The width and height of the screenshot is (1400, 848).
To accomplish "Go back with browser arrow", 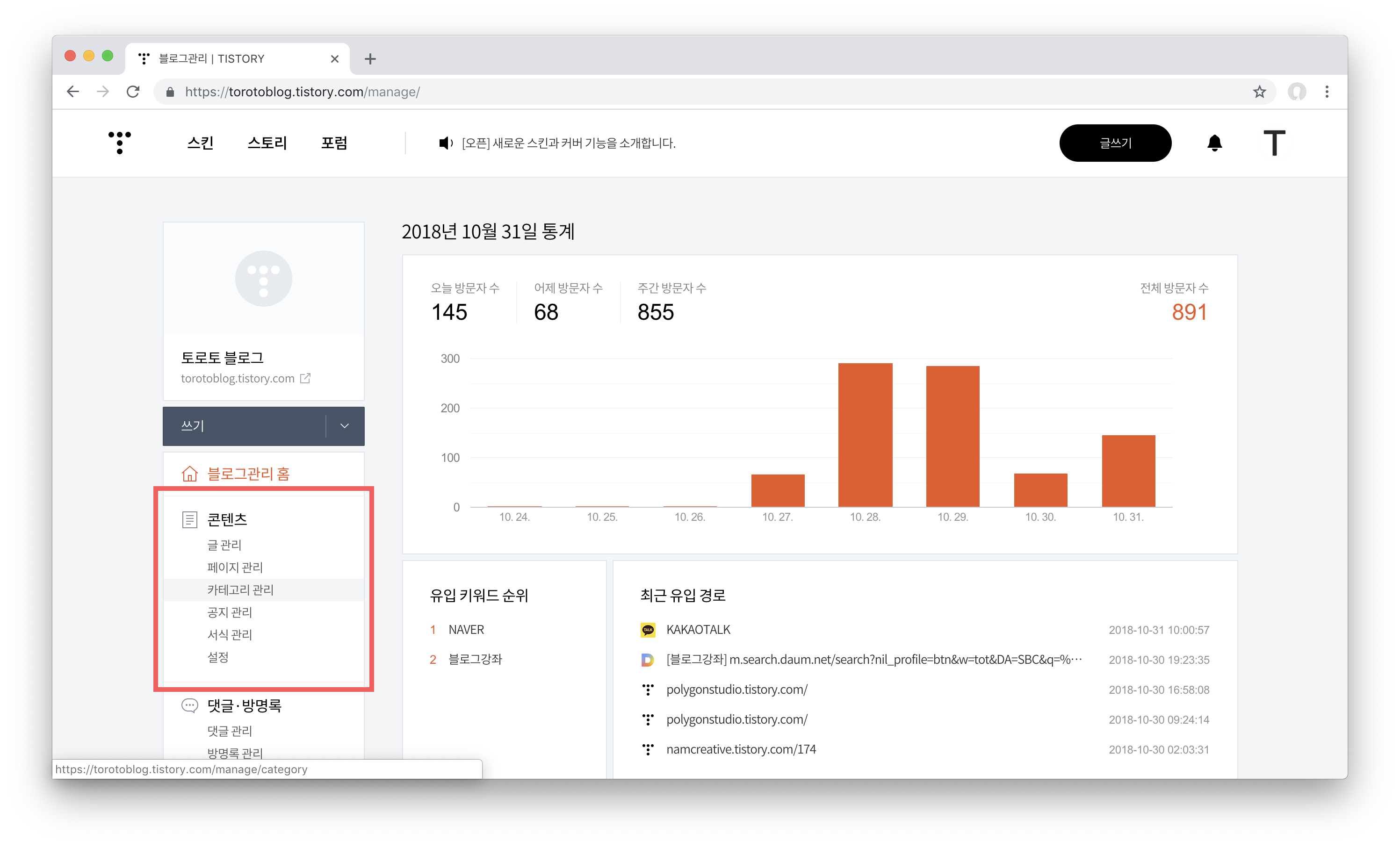I will tap(73, 92).
